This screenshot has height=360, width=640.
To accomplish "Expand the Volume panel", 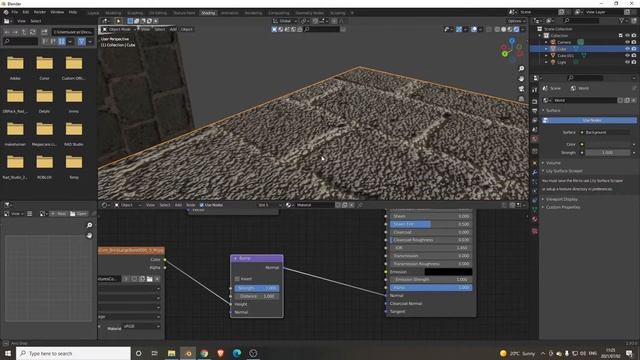I will [553, 163].
